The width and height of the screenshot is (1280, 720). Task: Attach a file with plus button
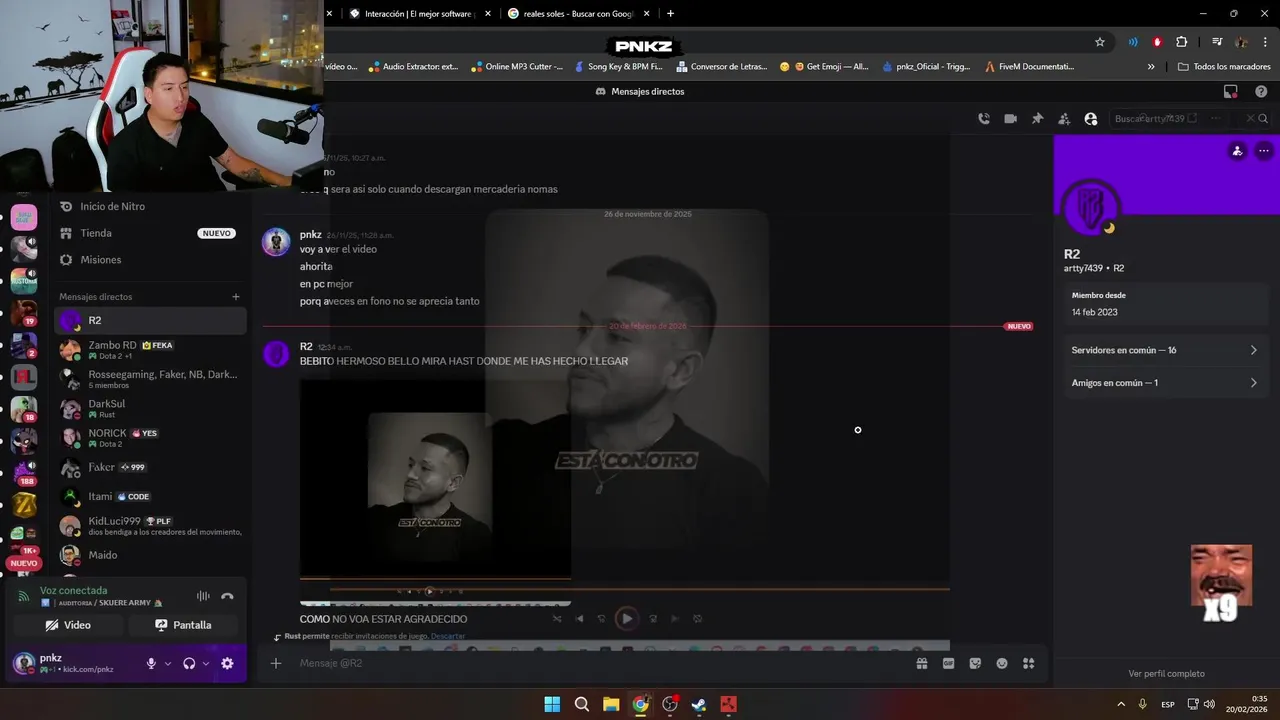[276, 663]
